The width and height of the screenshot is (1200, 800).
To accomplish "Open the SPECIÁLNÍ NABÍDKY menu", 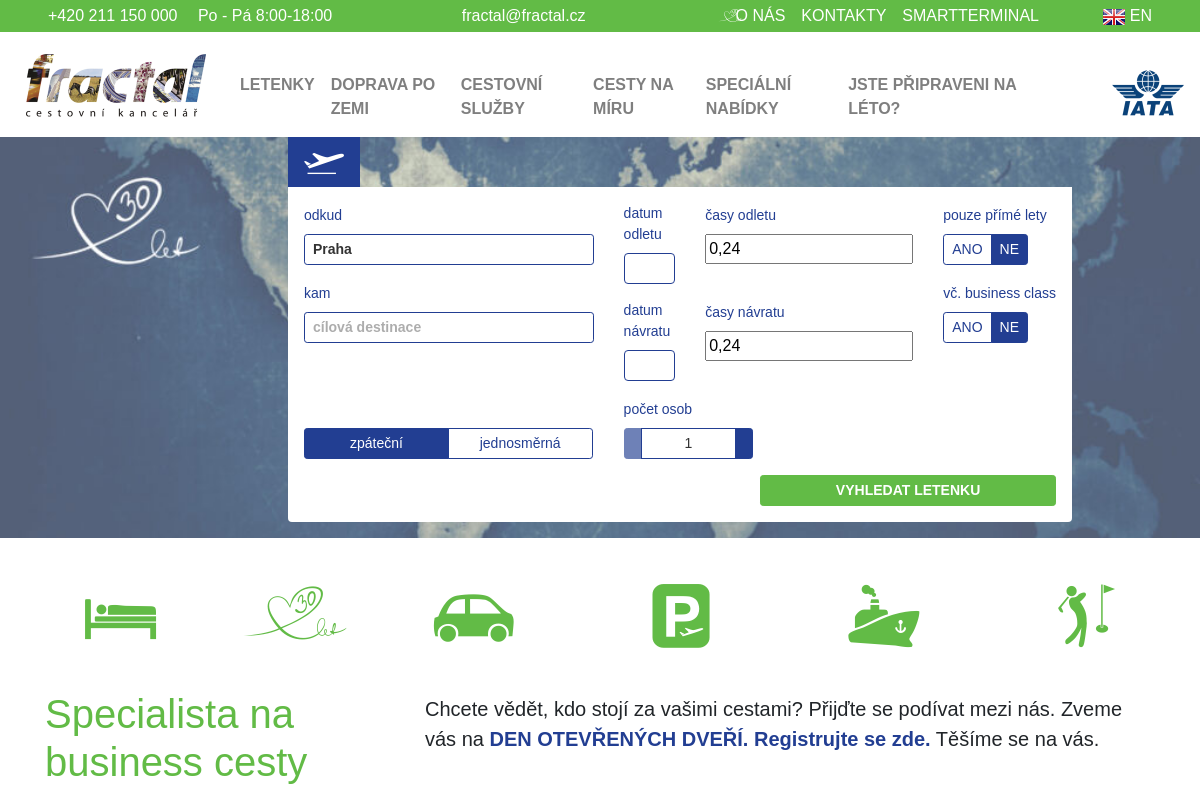I will coord(748,96).
